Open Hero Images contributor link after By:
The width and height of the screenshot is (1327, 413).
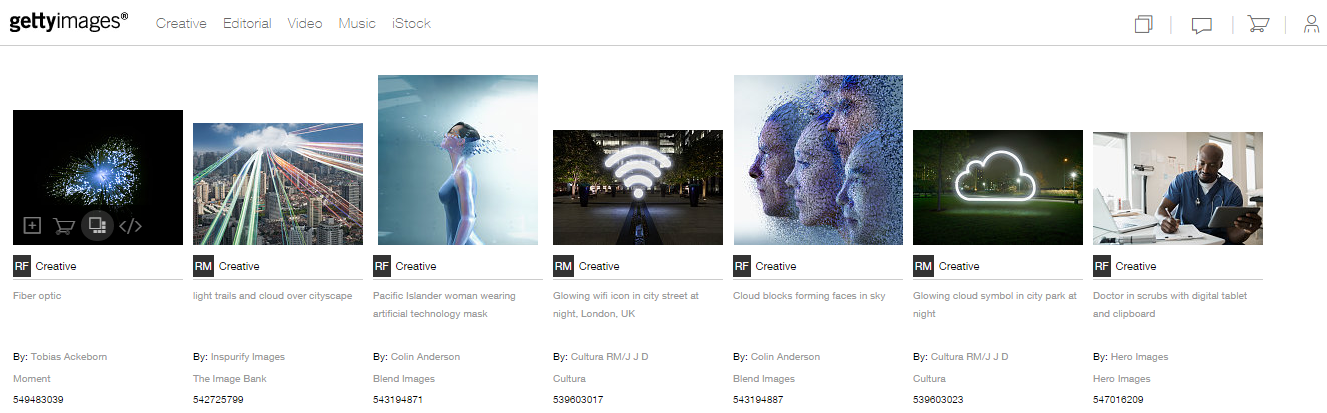pyautogui.click(x=1139, y=357)
